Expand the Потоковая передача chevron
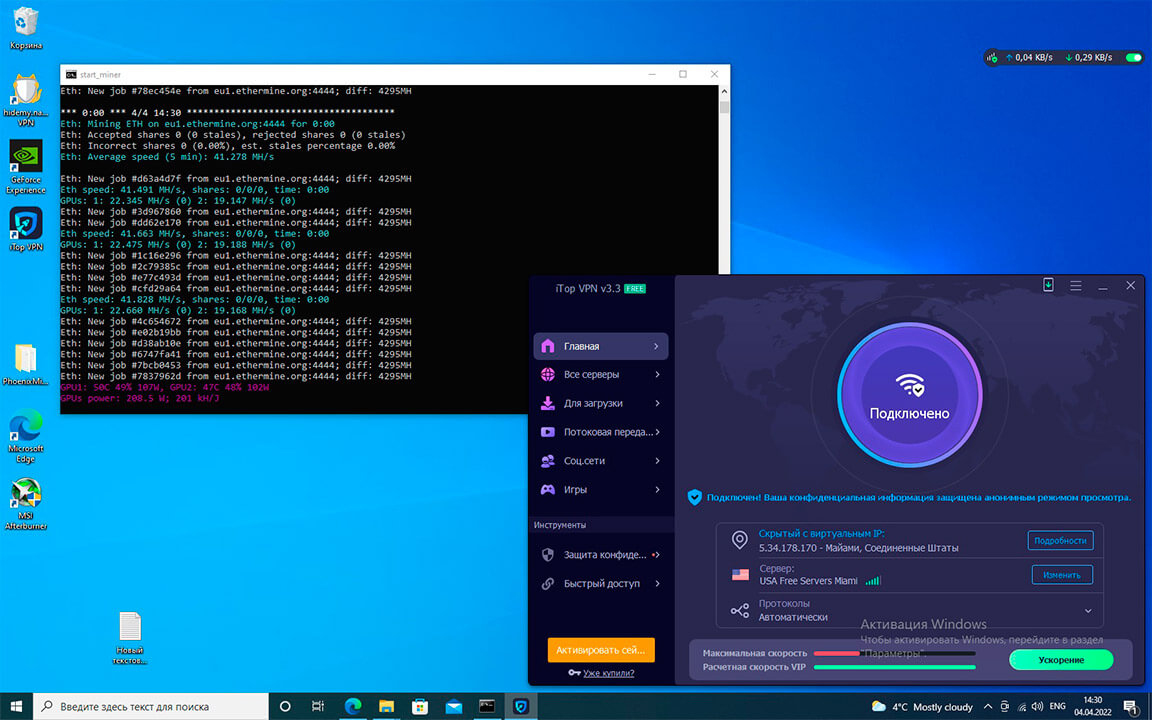The image size is (1152, 720). click(x=657, y=432)
